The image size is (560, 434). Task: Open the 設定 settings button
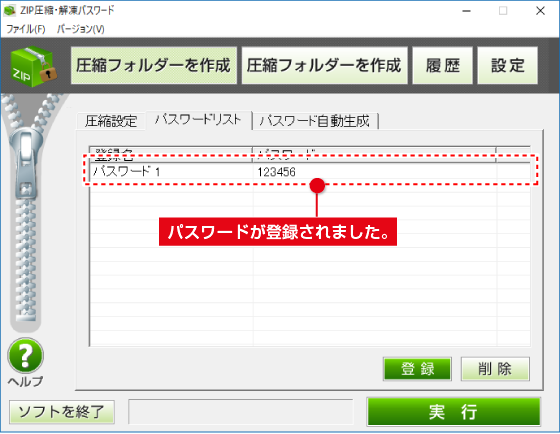click(x=508, y=66)
